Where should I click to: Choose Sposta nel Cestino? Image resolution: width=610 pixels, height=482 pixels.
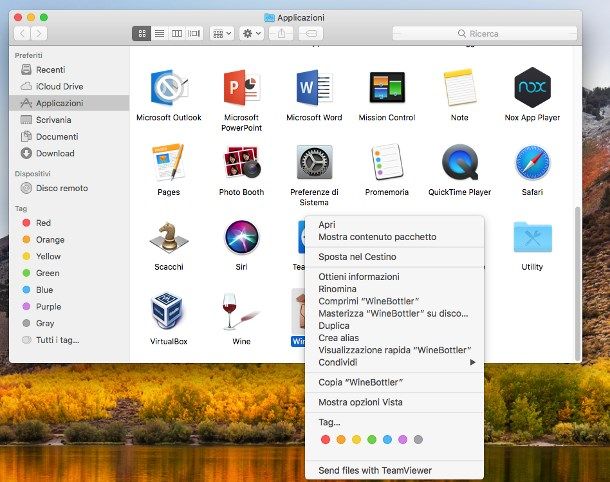(394, 257)
